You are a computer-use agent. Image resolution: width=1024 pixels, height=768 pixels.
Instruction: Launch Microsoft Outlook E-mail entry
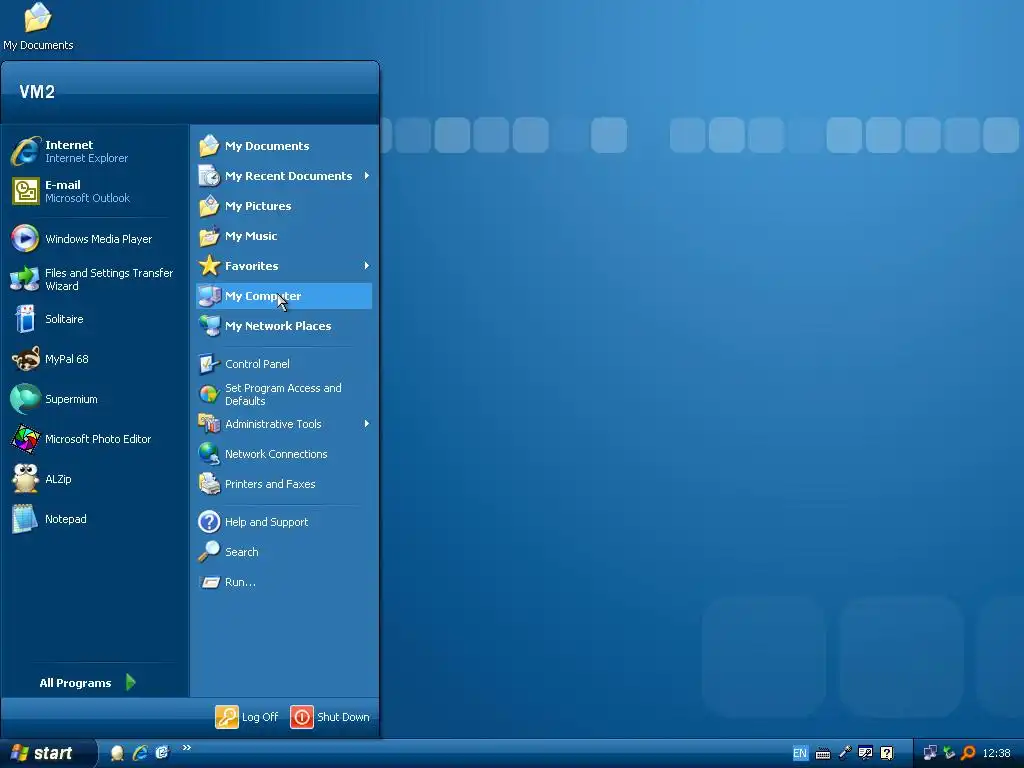tap(91, 191)
